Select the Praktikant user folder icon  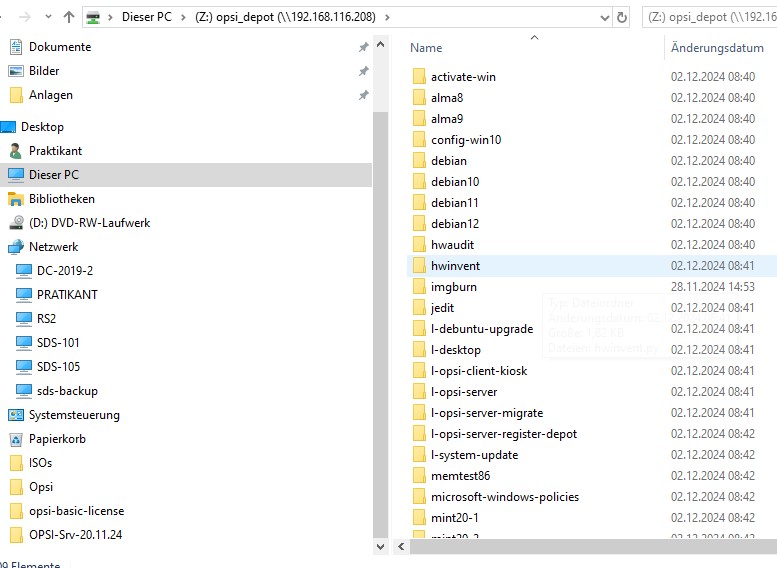(16, 151)
